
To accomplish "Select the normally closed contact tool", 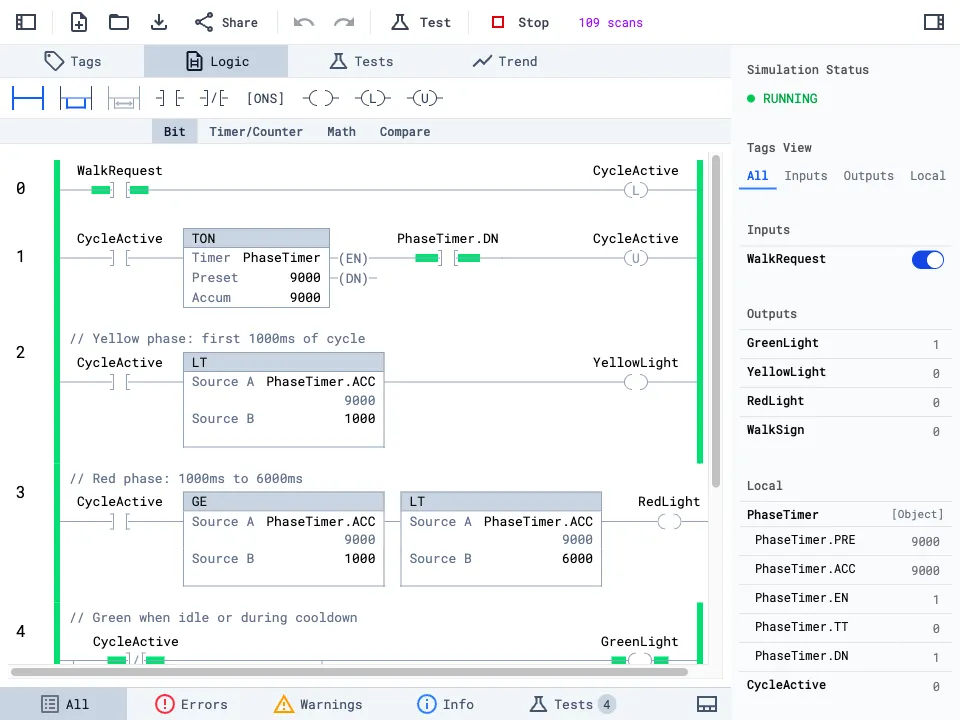I will tap(212, 98).
